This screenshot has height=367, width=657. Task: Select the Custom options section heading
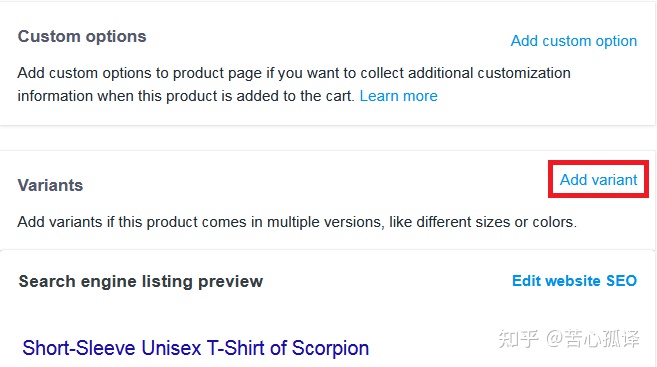tap(82, 37)
